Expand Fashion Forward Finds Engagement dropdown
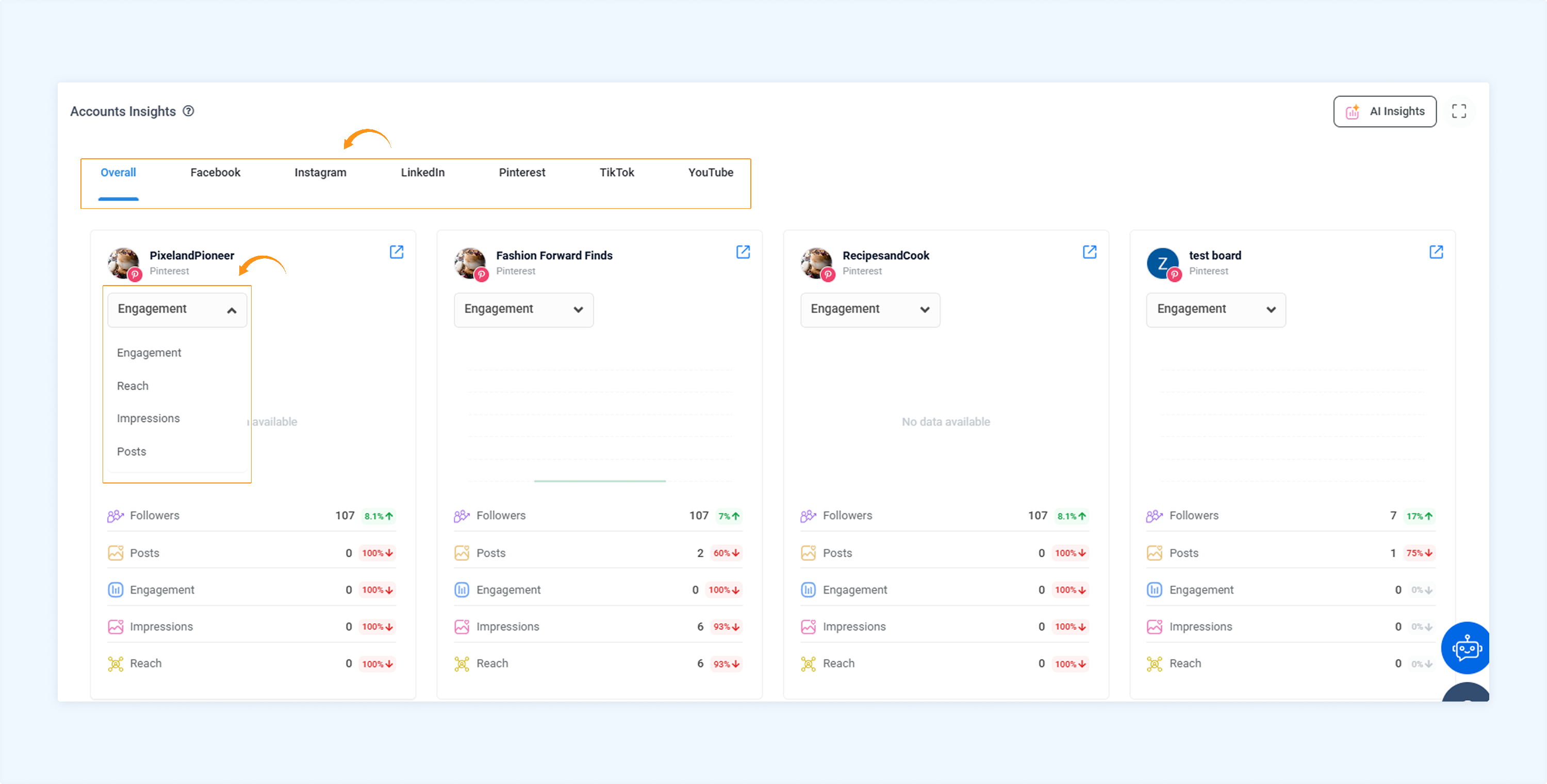This screenshot has height=784, width=1547. point(524,310)
